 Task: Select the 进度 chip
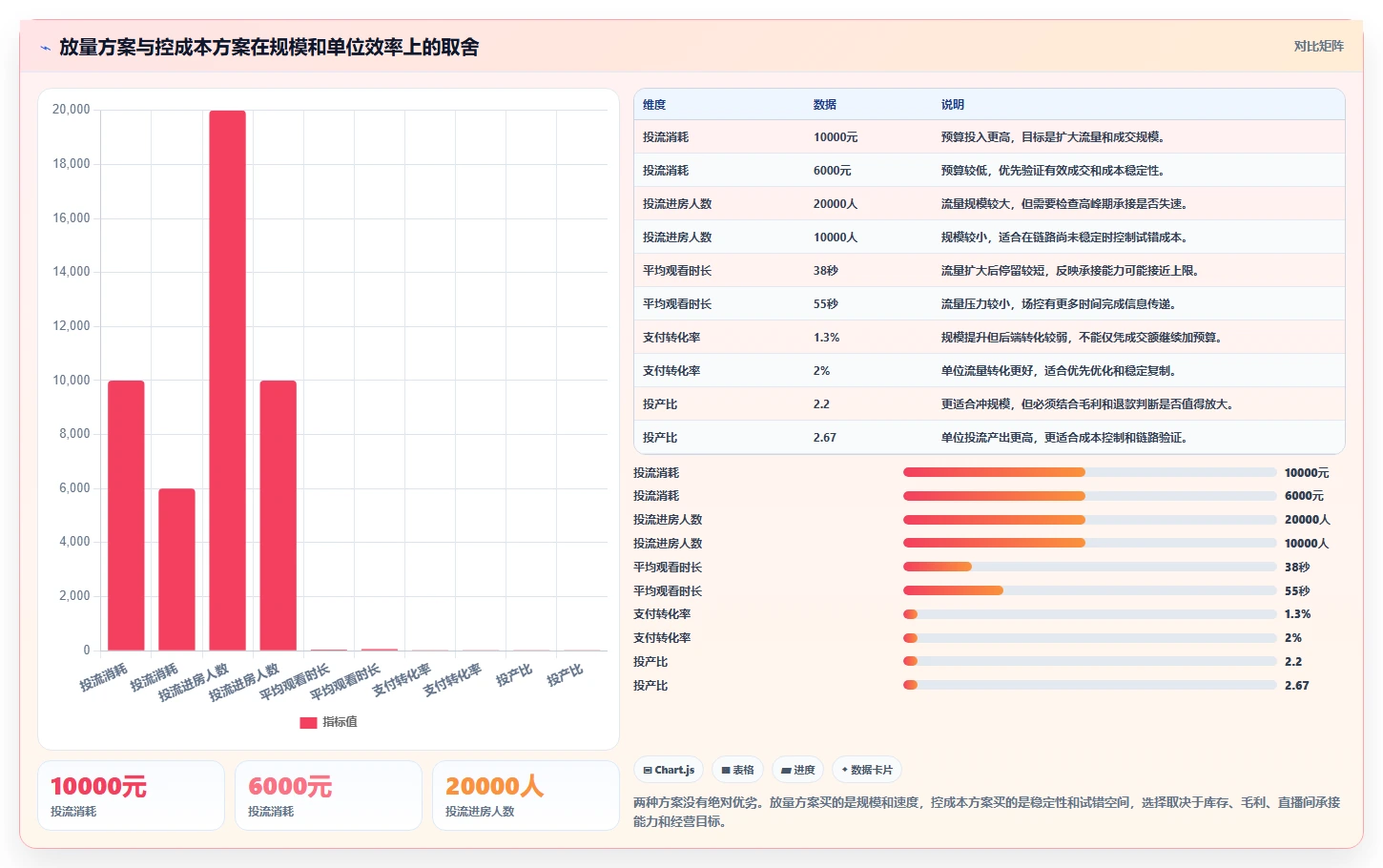797,770
